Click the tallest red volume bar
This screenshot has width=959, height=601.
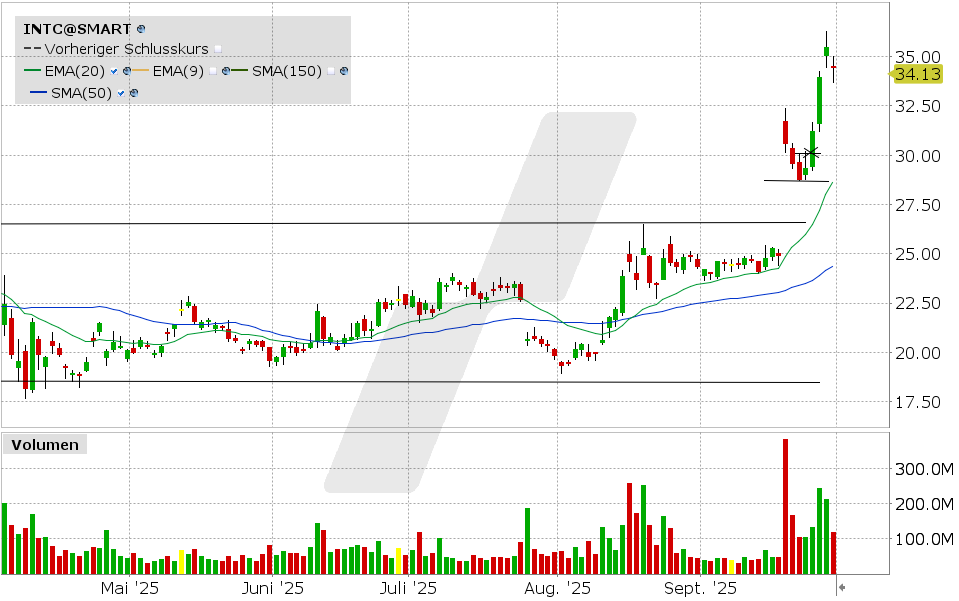tap(785, 507)
